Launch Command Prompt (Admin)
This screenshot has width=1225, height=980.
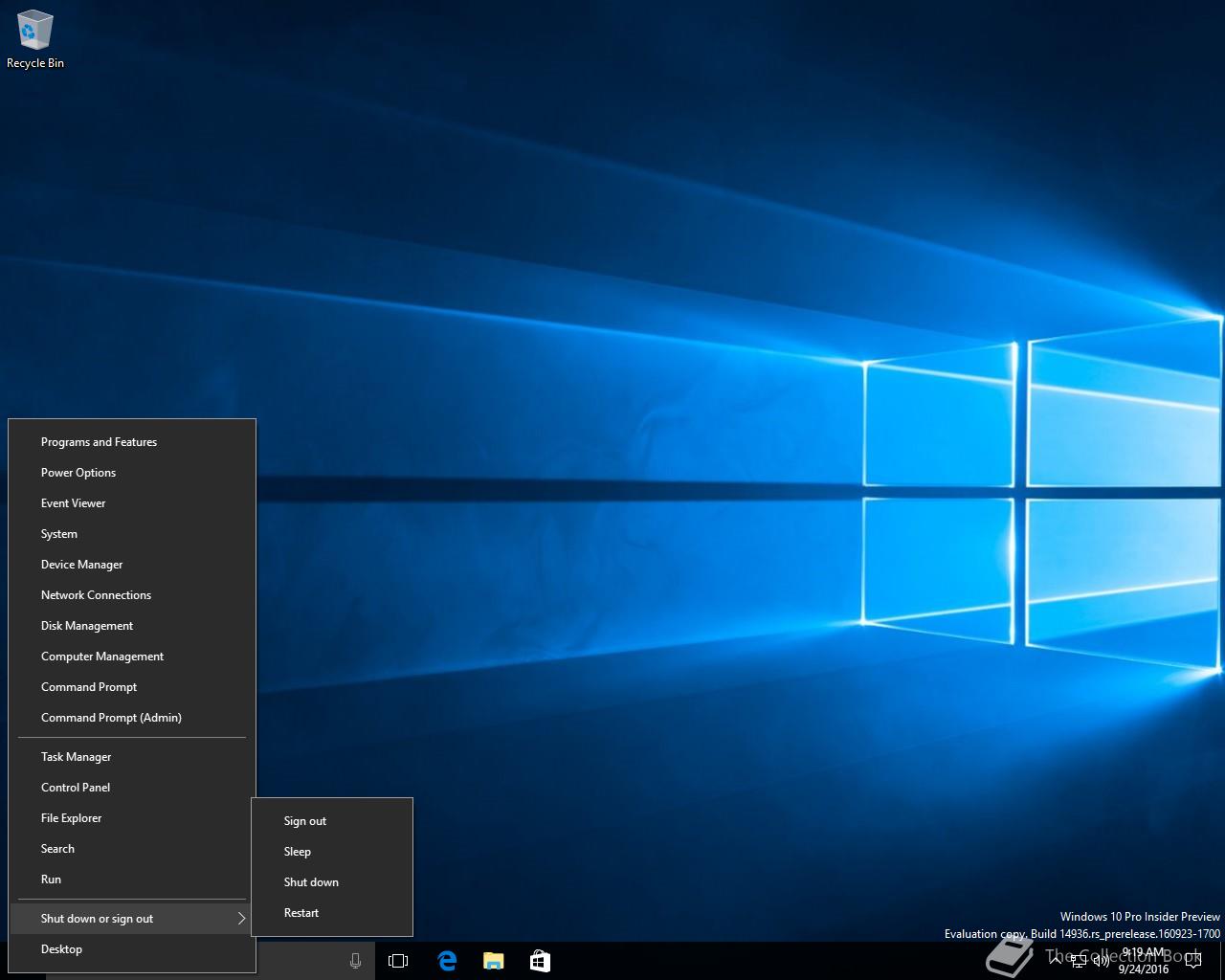point(111,718)
